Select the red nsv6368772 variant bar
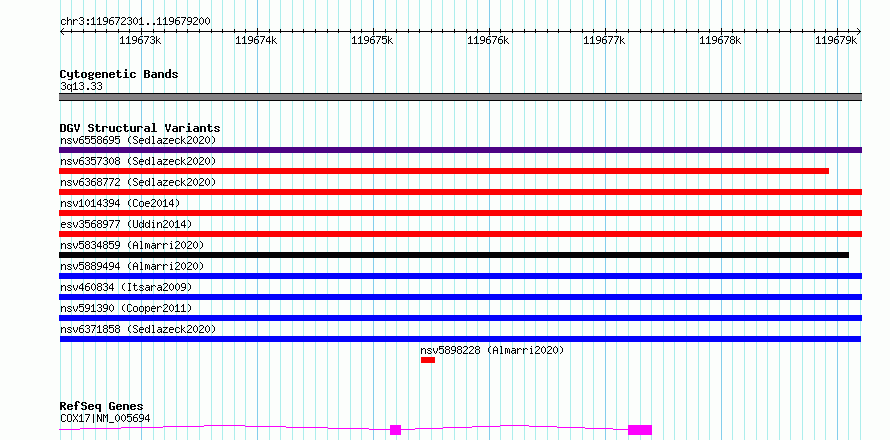The image size is (890, 440). 460,192
